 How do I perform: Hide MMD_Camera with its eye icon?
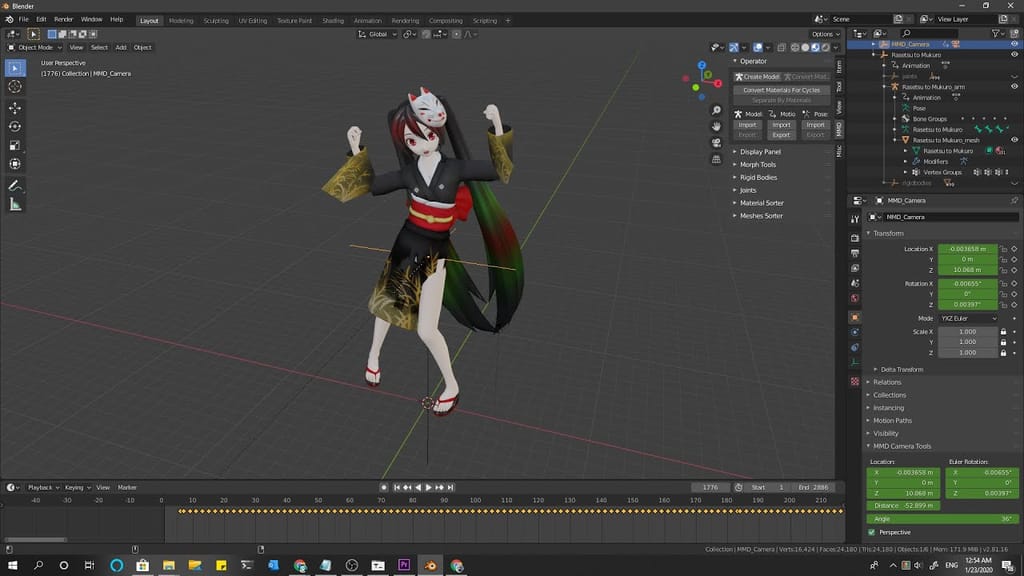[1013, 43]
